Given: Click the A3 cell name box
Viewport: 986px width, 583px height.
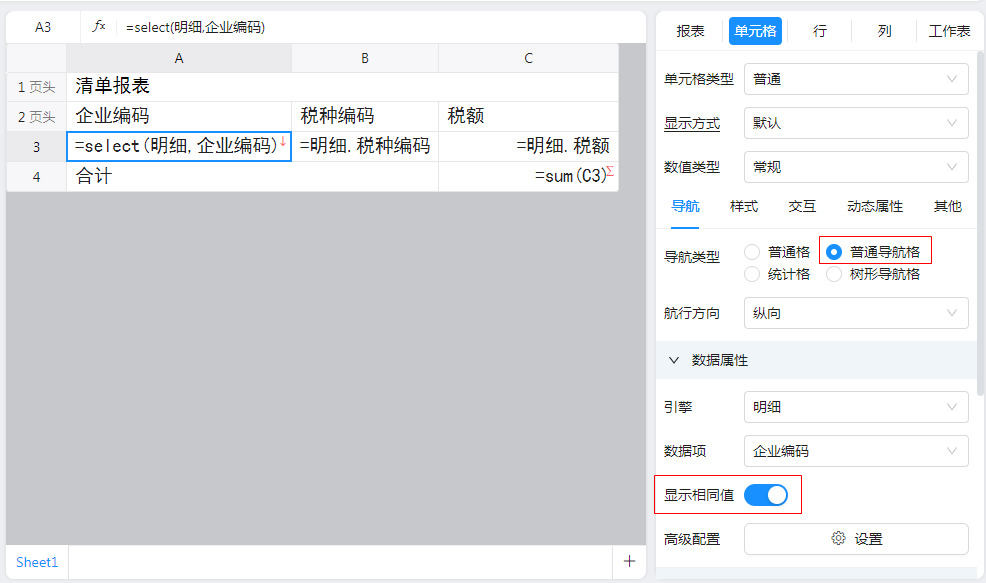Looking at the screenshot, I should click(43, 27).
